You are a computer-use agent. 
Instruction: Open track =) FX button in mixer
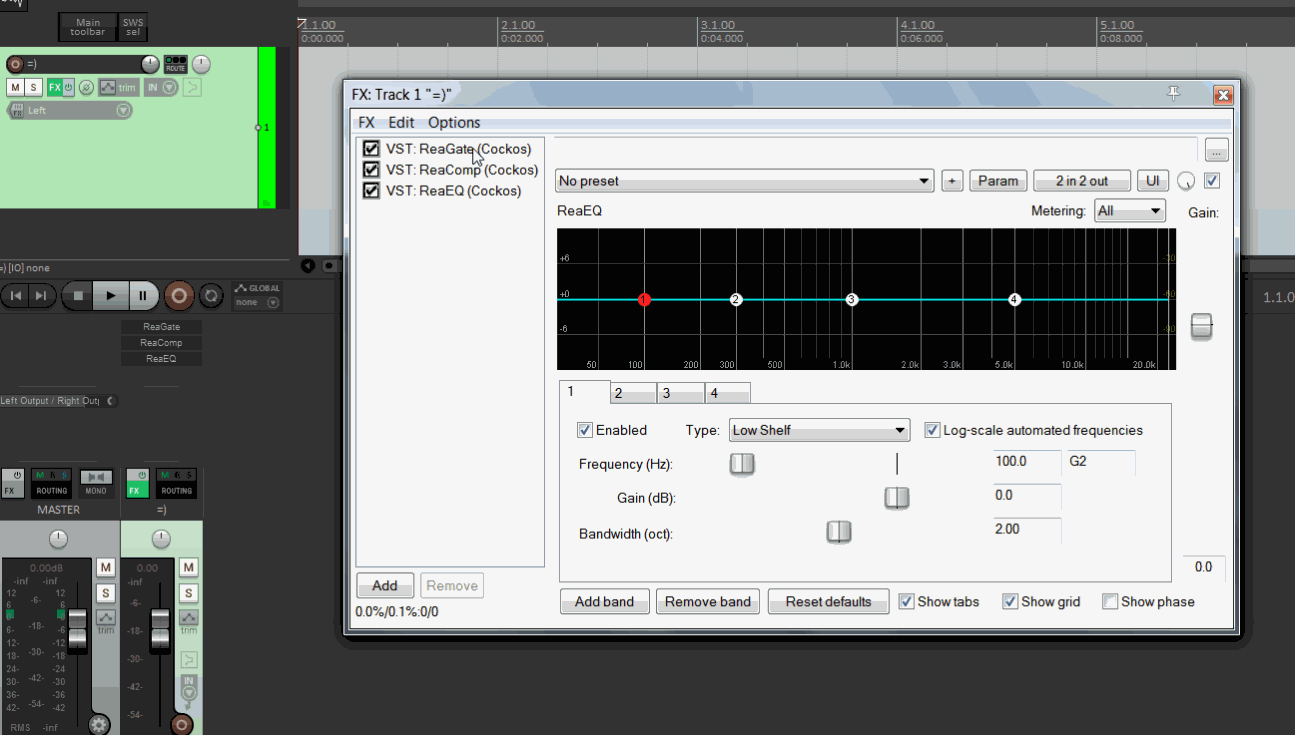[x=137, y=484]
